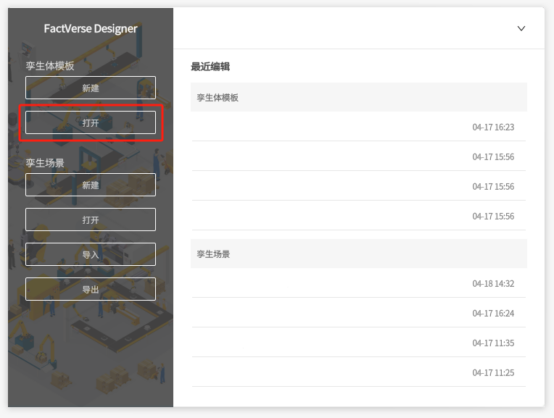Open recent scene edited 04-17 16:24
554x418 pixels.
tap(359, 313)
